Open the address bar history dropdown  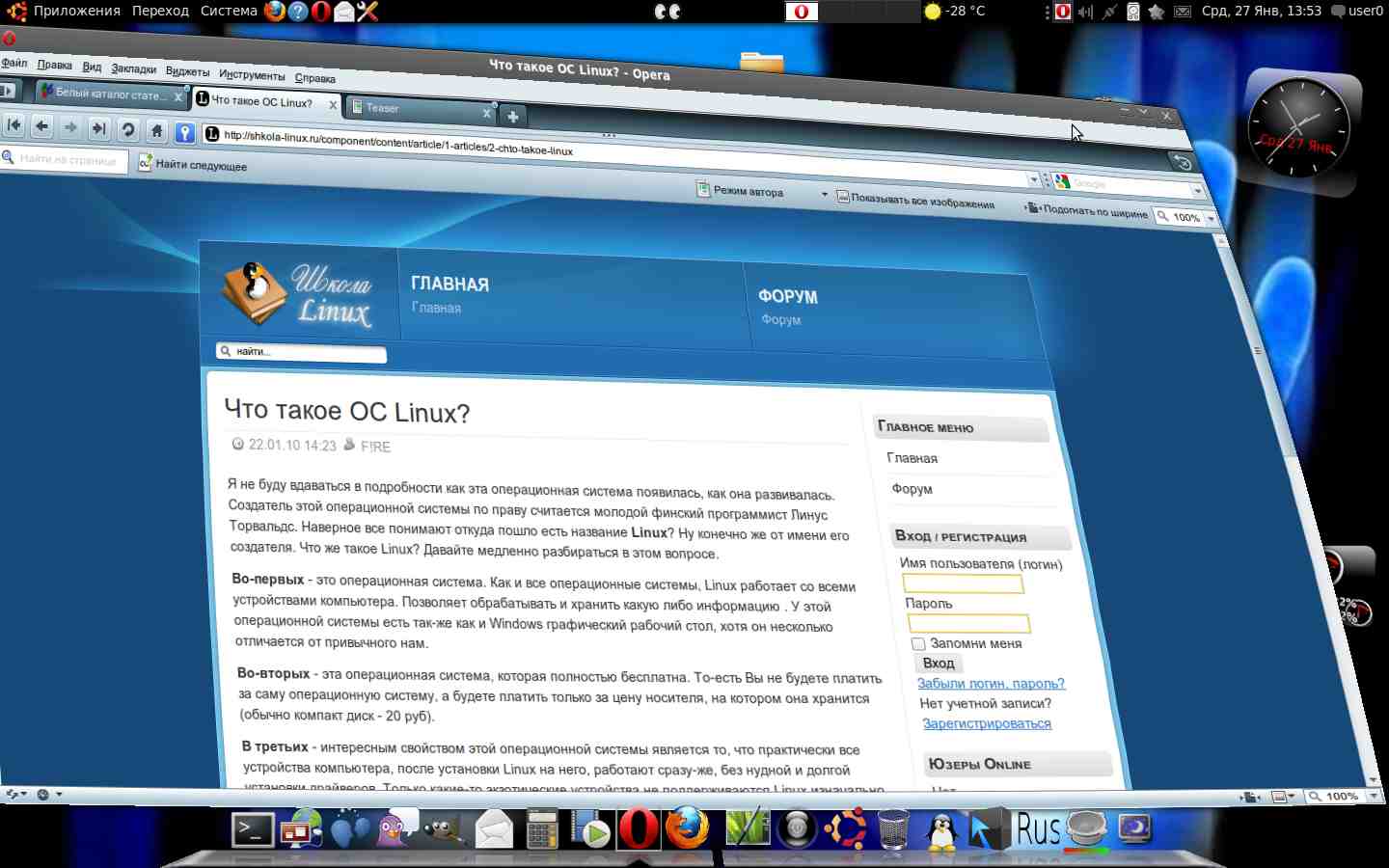point(1033,179)
